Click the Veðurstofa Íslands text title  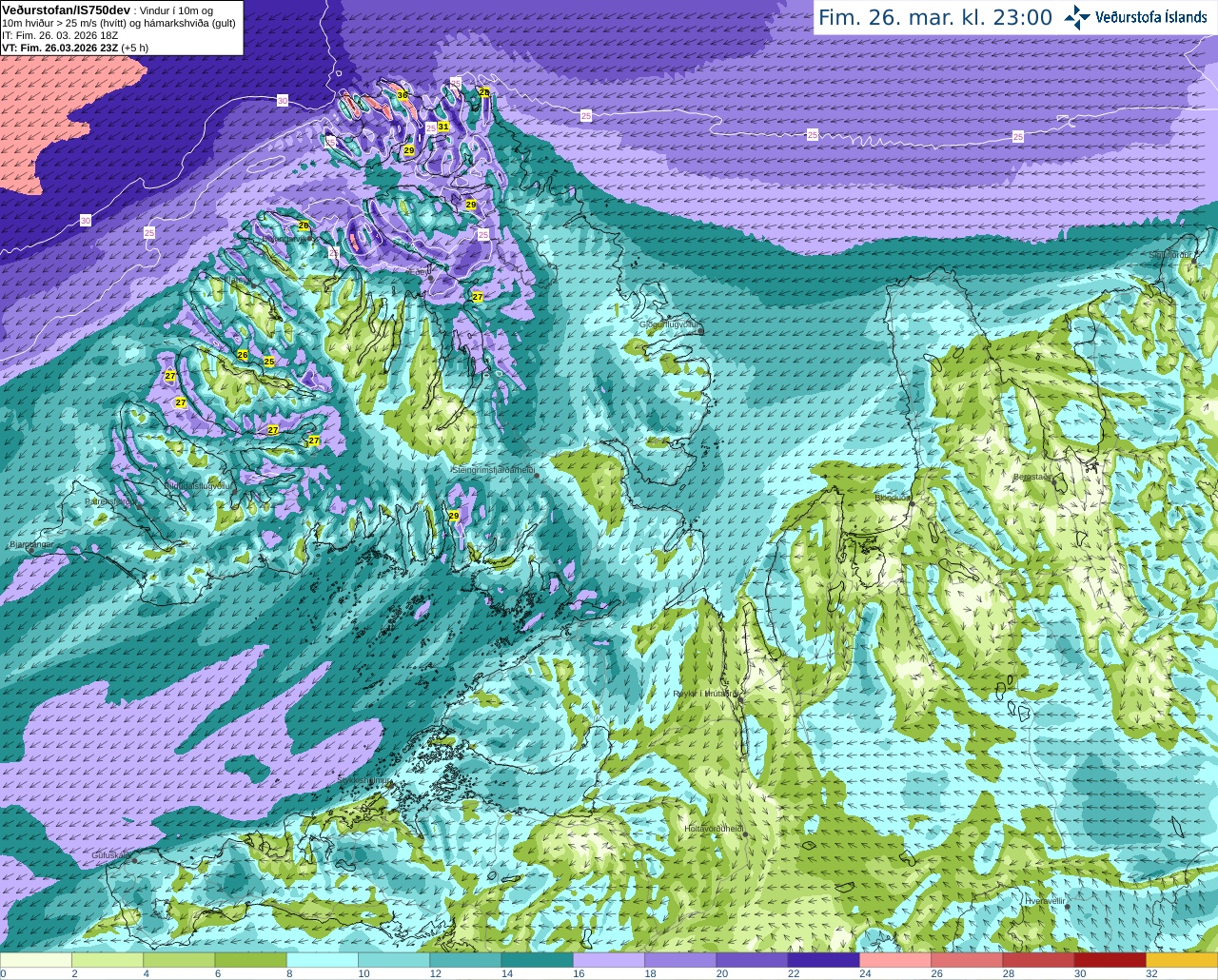(x=1151, y=17)
